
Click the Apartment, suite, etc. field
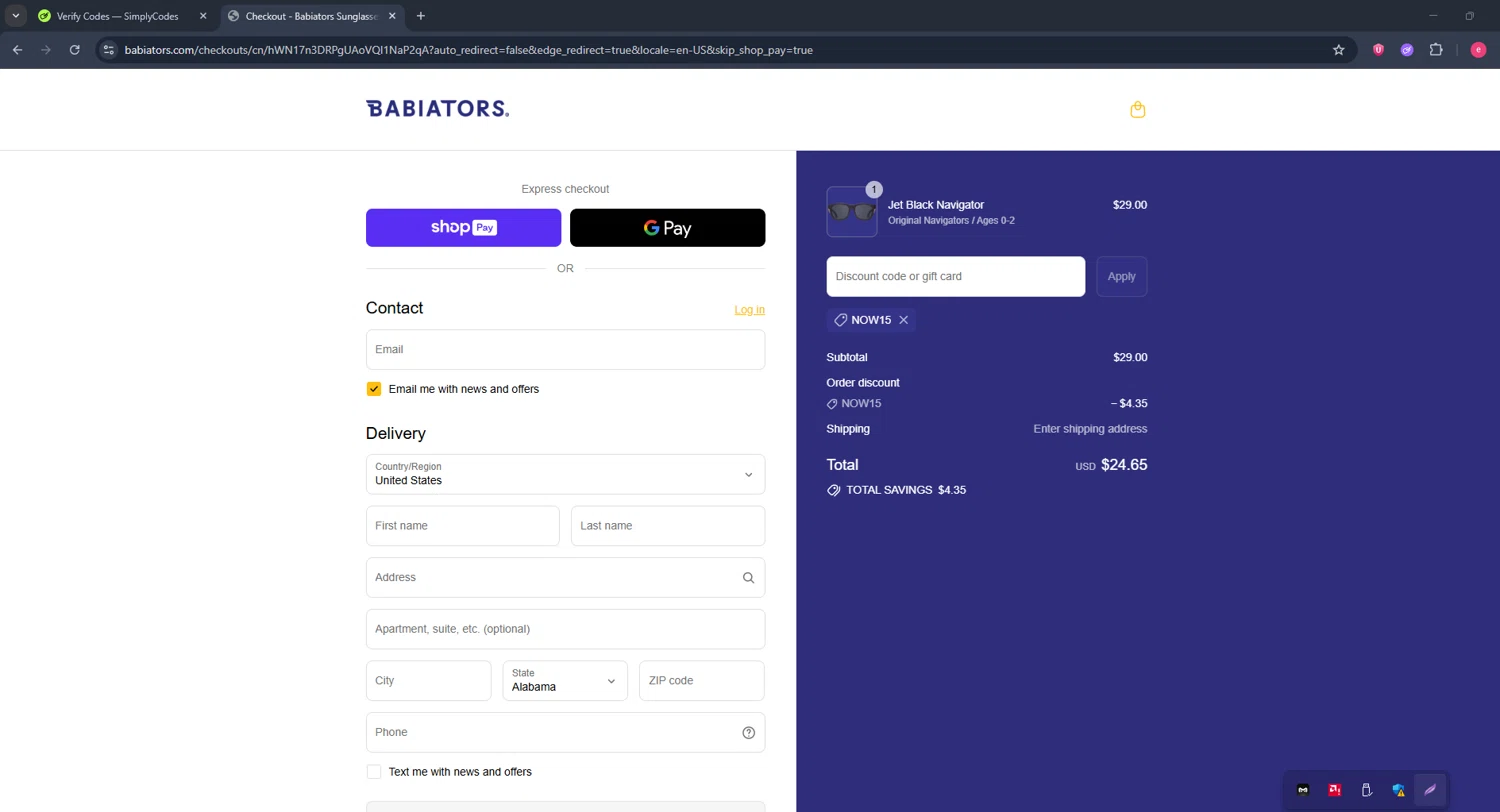(x=565, y=629)
